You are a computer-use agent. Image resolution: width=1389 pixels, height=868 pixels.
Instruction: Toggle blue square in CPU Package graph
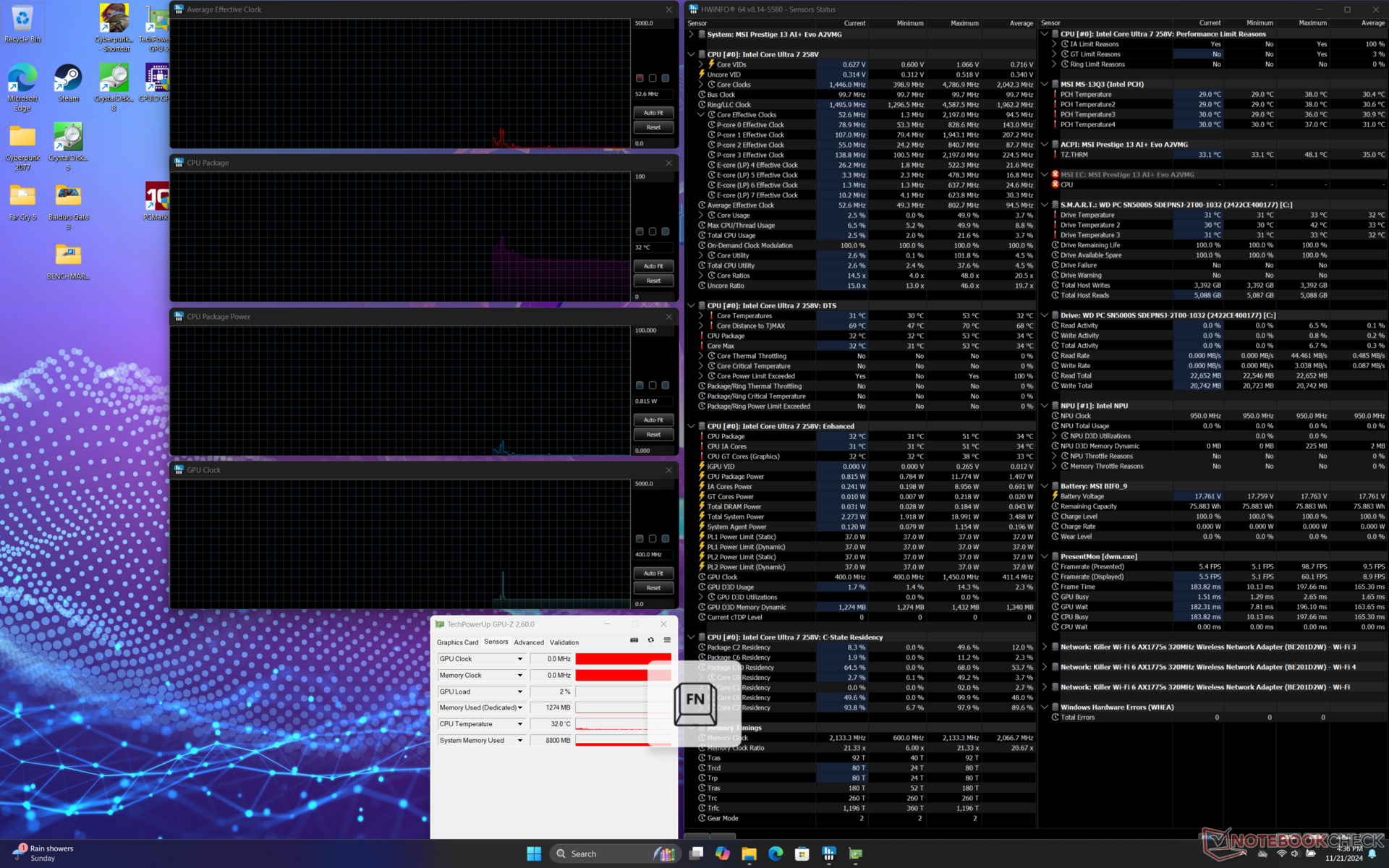point(666,231)
